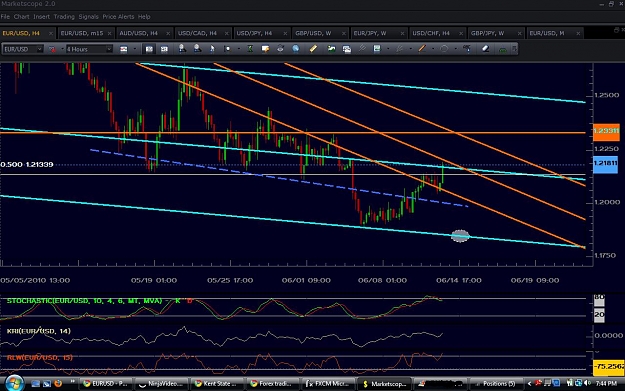Open the Help menu
This screenshot has width=625, height=391.
point(144,17)
